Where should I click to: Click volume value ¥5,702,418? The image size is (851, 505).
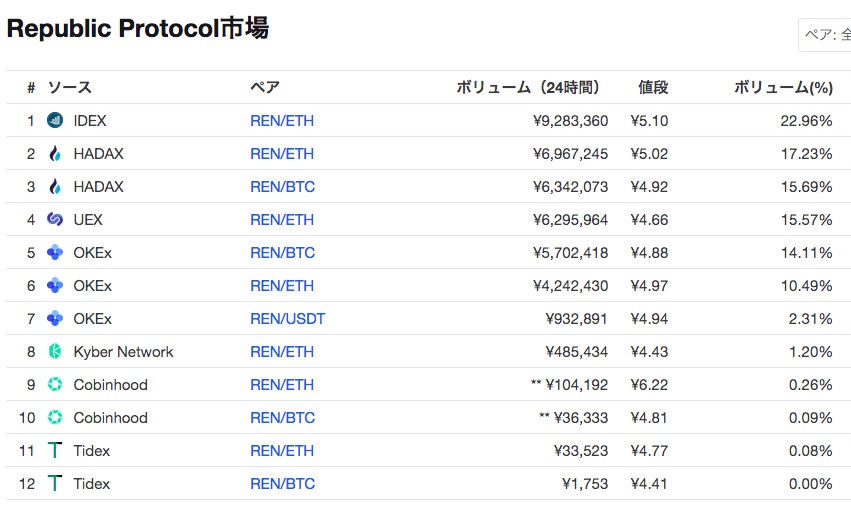click(x=570, y=253)
